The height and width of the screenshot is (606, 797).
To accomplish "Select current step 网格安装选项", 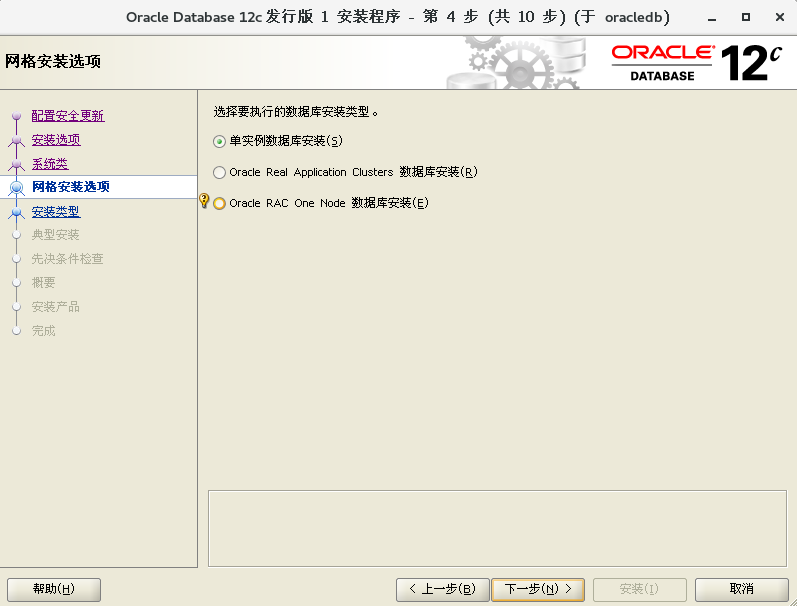I will pos(71,187).
